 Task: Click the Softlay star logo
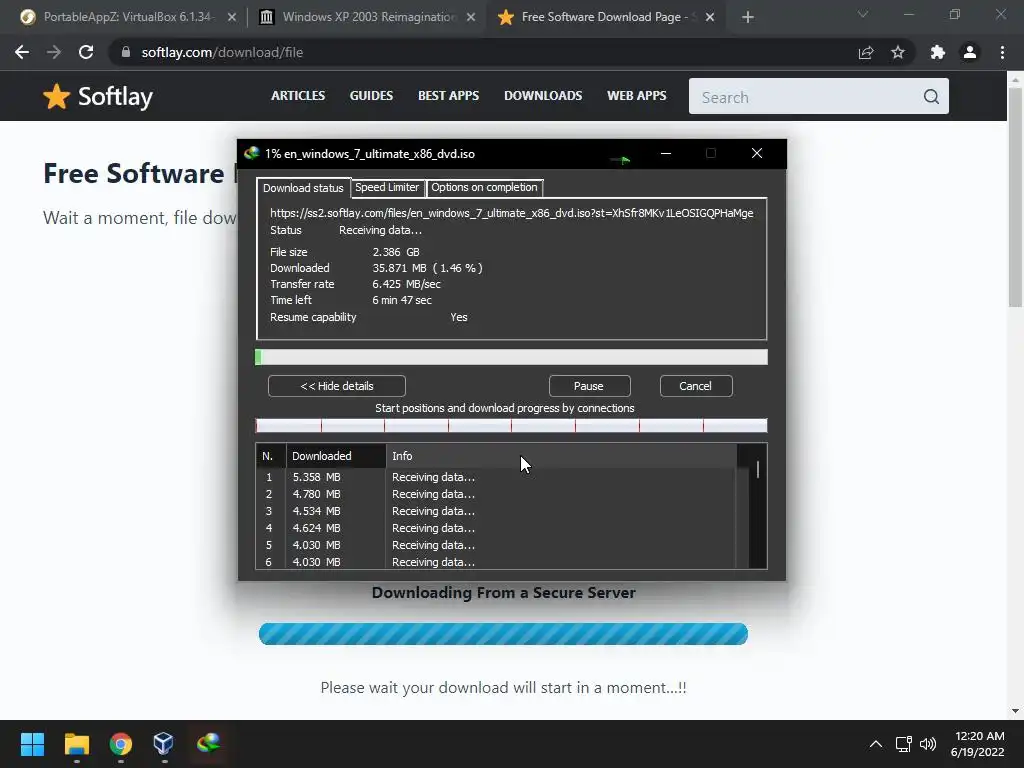pos(56,97)
